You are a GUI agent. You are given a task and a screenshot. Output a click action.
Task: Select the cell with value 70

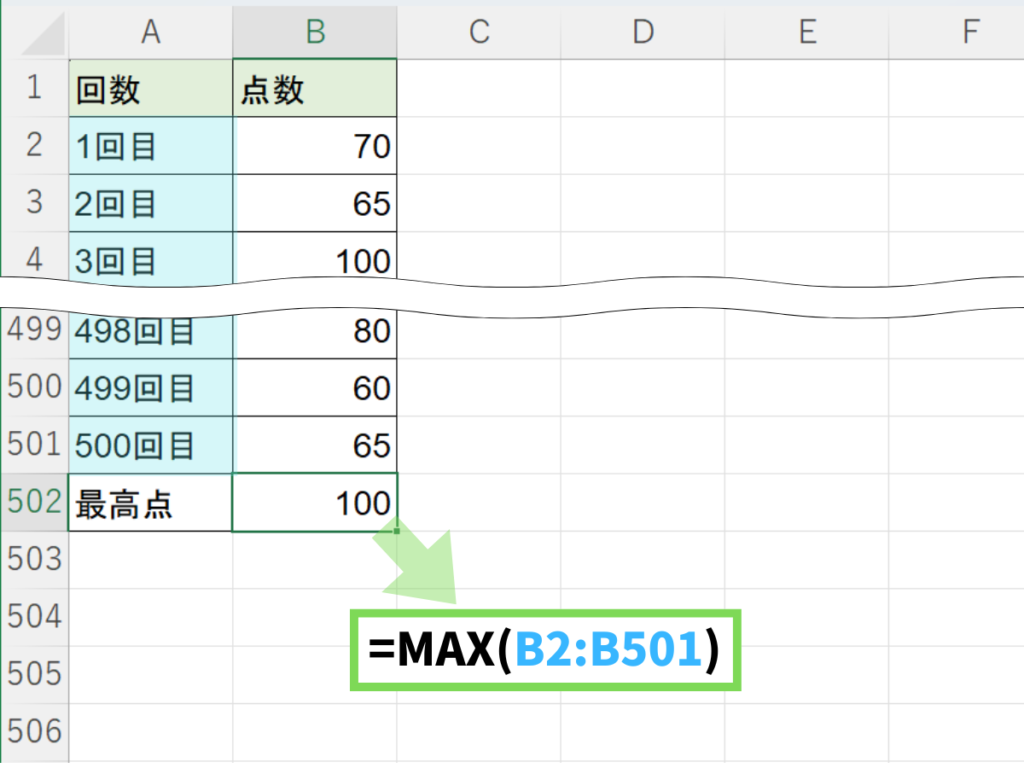click(315, 147)
